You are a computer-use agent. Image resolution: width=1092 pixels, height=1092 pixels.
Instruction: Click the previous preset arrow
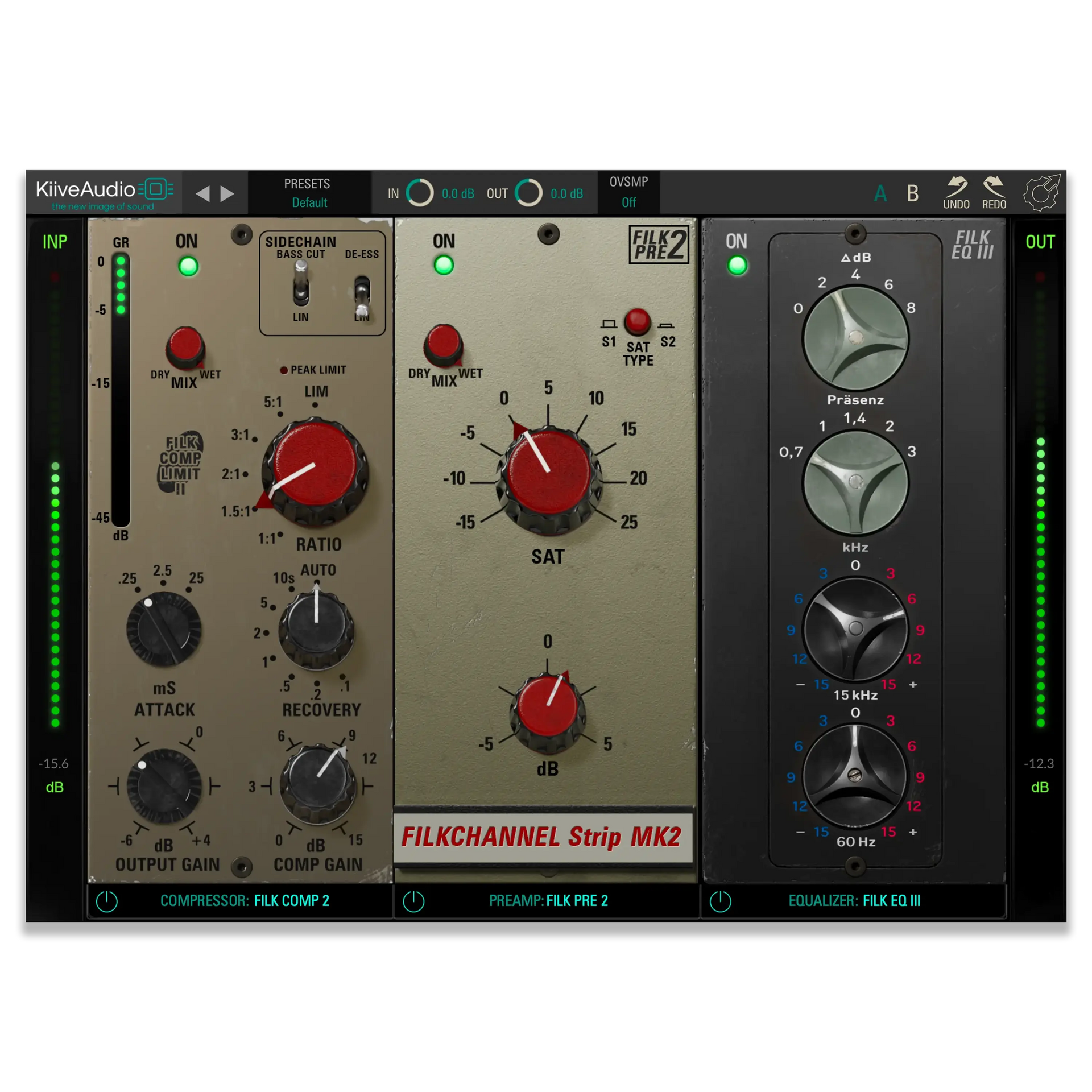[x=202, y=193]
